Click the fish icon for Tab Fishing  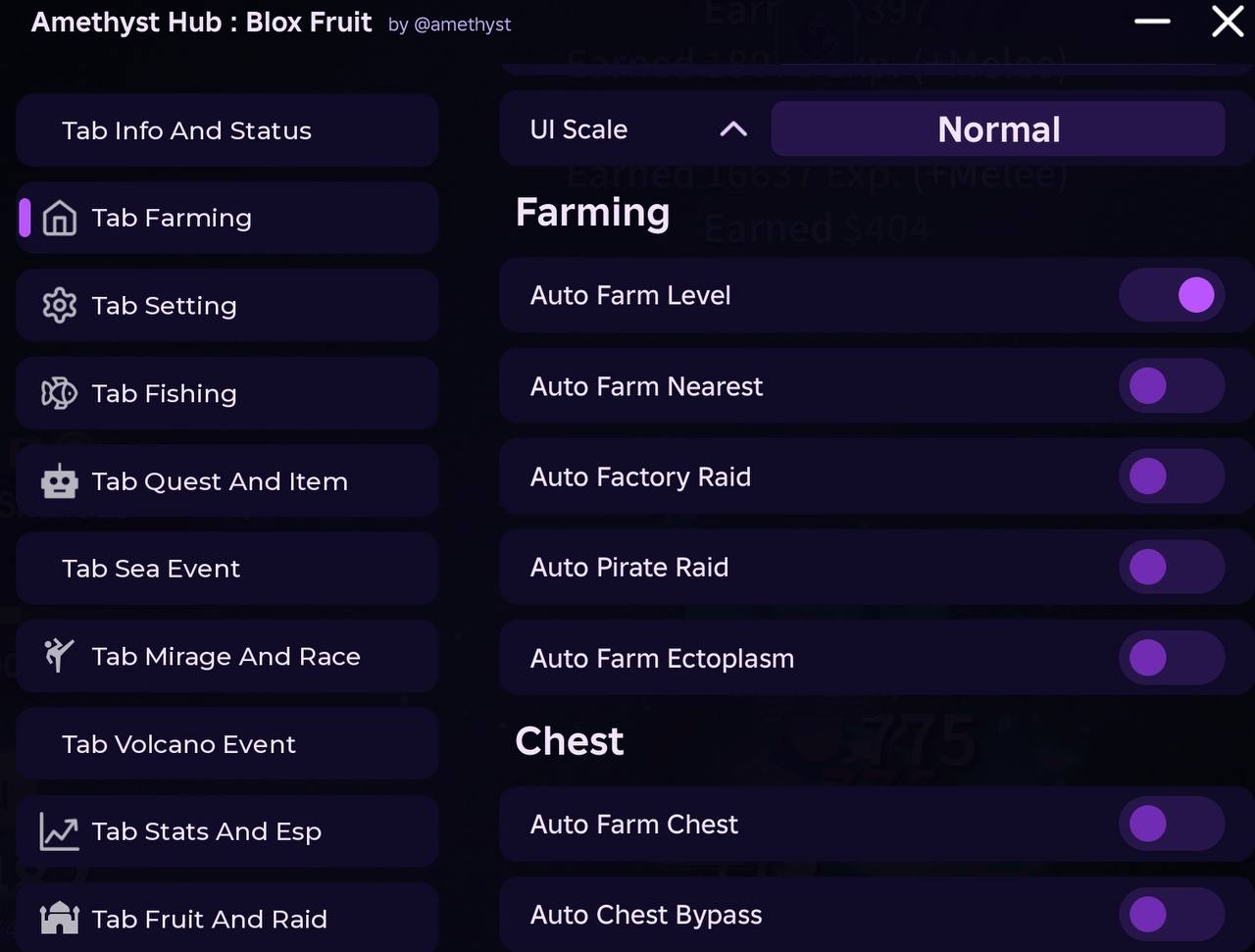click(60, 393)
